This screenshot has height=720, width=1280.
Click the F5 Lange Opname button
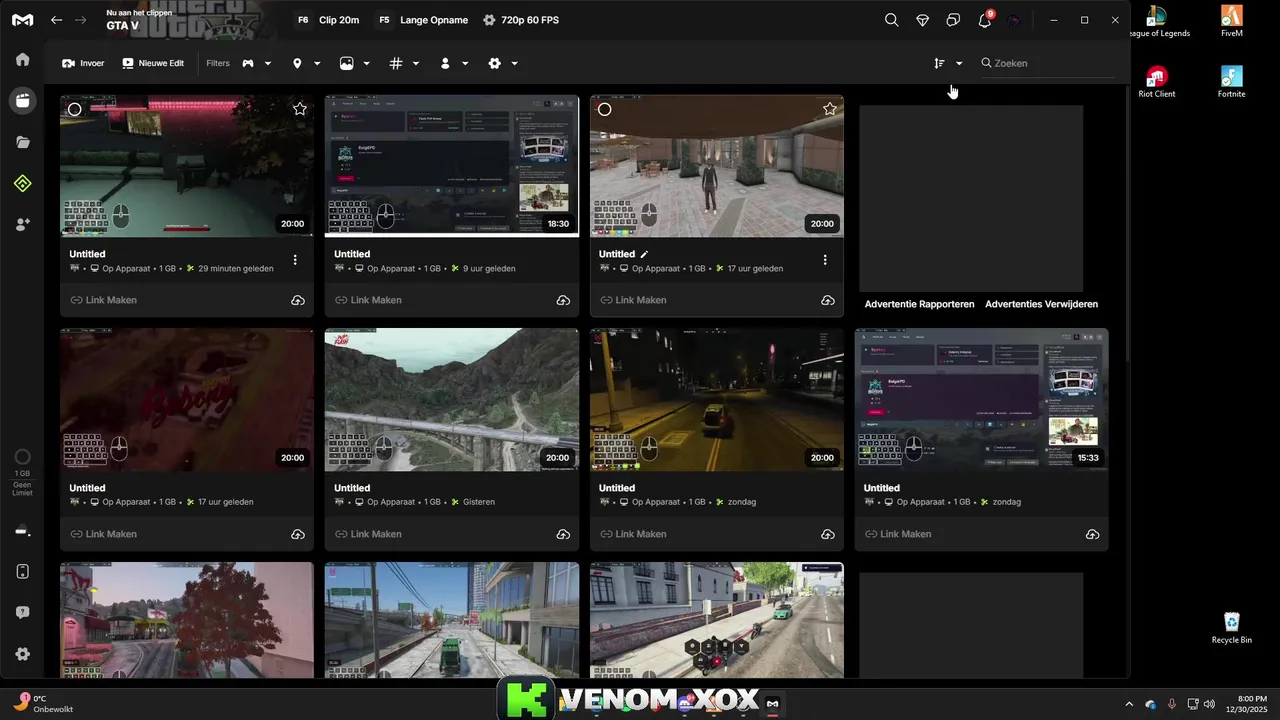coord(422,20)
